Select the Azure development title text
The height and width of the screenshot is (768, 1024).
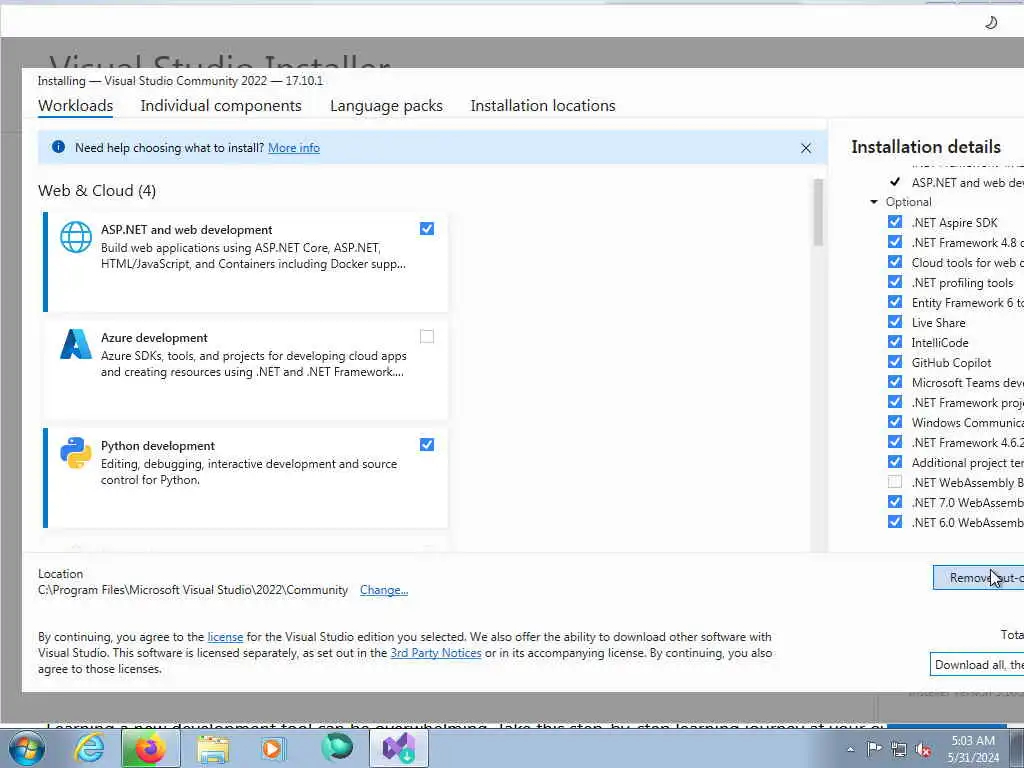point(154,338)
